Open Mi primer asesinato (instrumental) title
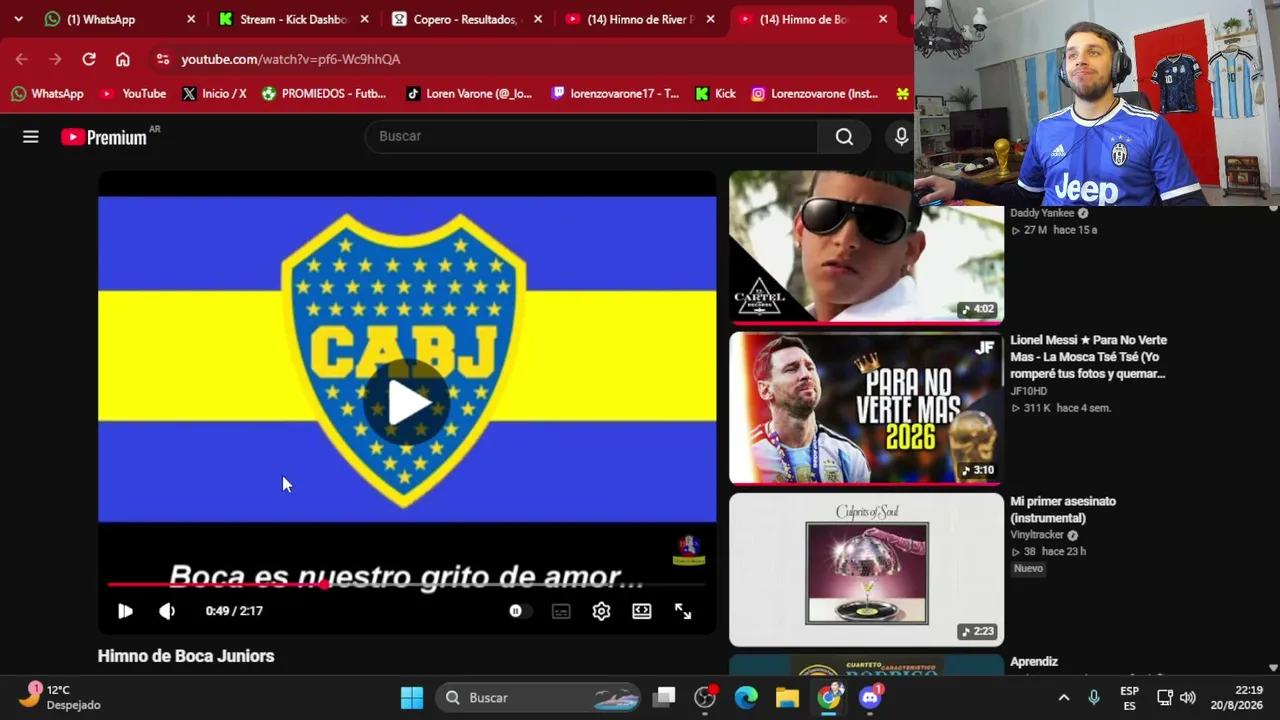Viewport: 1280px width, 720px height. click(1063, 510)
